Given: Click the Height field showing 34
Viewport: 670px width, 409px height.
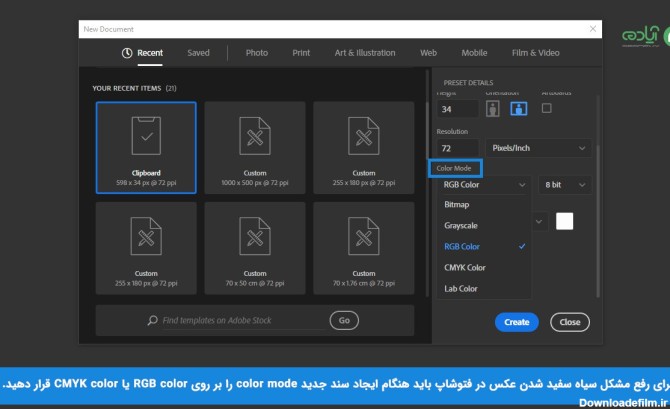Looking at the screenshot, I should 457,109.
